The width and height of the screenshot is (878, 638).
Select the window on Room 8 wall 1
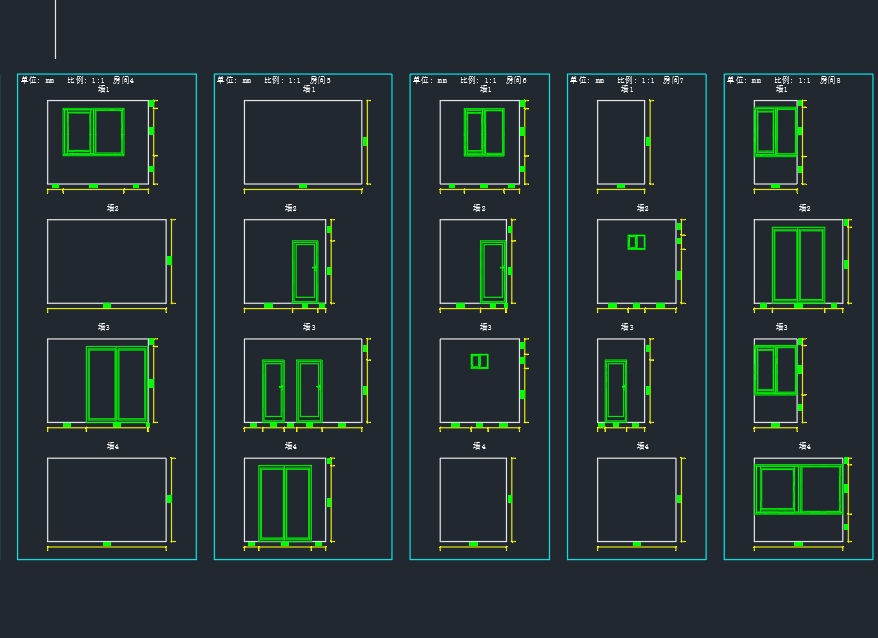point(776,132)
